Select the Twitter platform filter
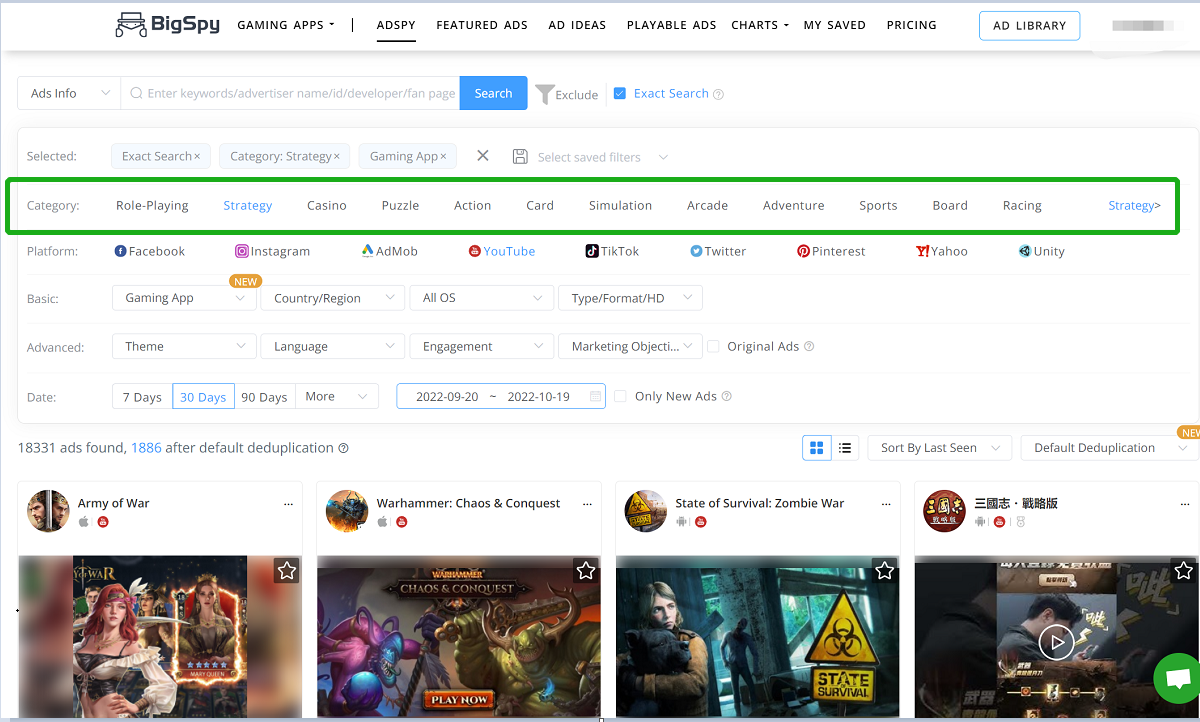Viewport: 1200px width, 722px height. coord(718,251)
